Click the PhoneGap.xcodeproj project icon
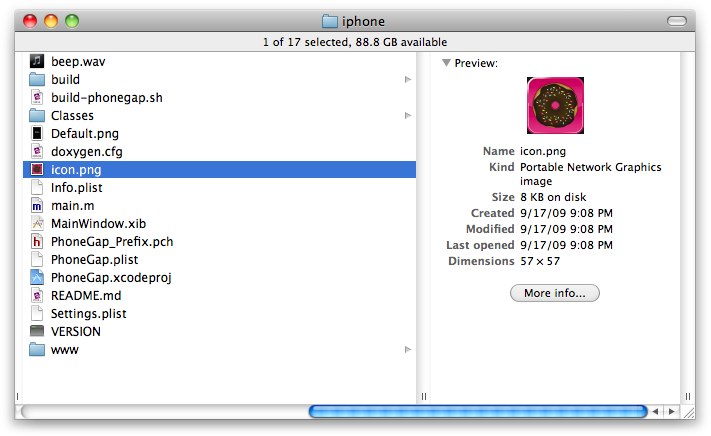711x436 pixels. (x=37, y=277)
